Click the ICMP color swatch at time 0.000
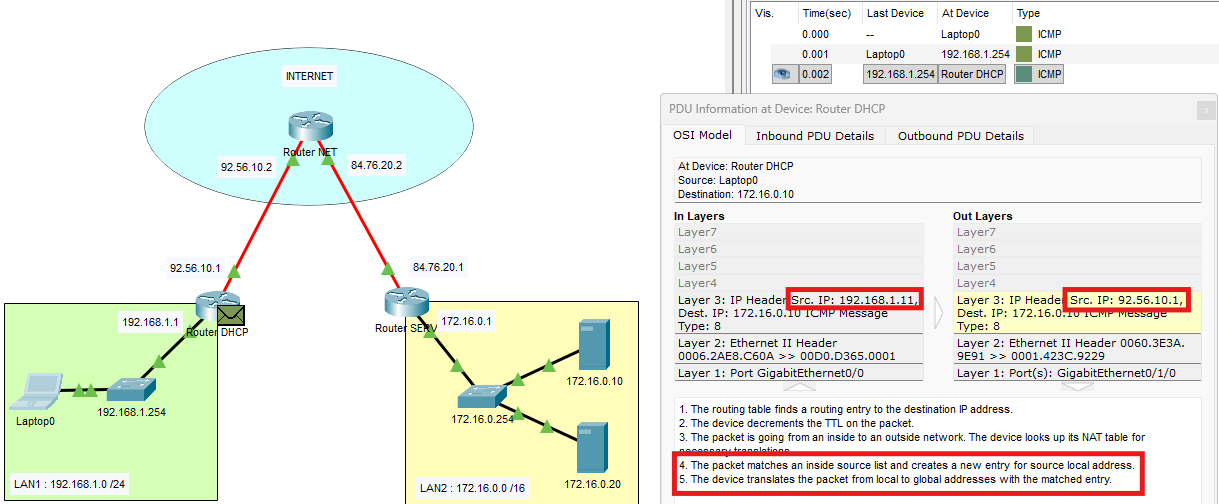This screenshot has height=504, width=1219. [1023, 34]
